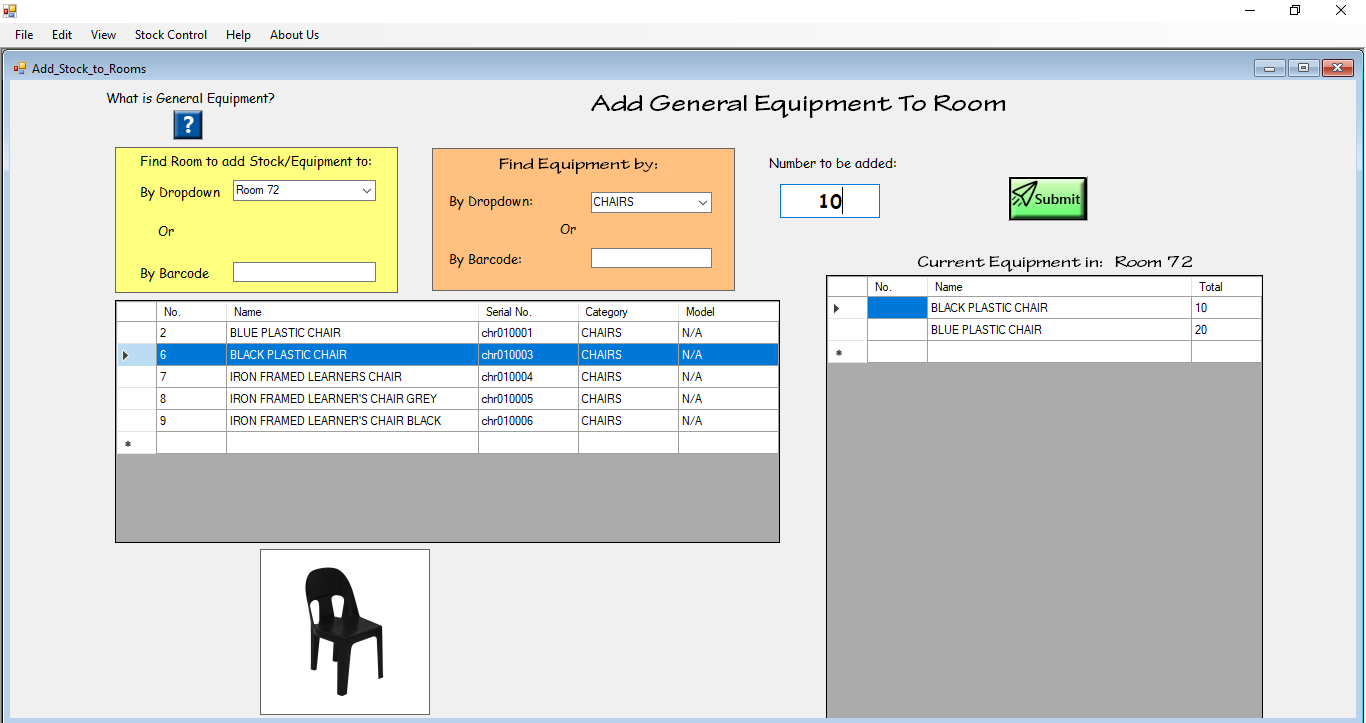Select the BLUE PLASTIC CHAIR row in equipment list
Image resolution: width=1366 pixels, height=723 pixels.
coord(350,333)
